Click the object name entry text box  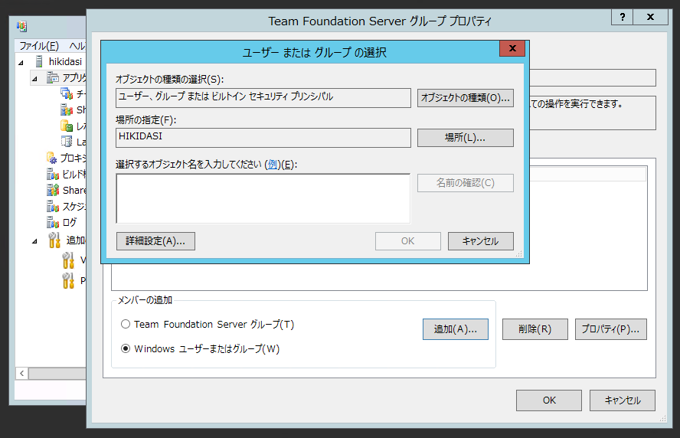(x=263, y=199)
